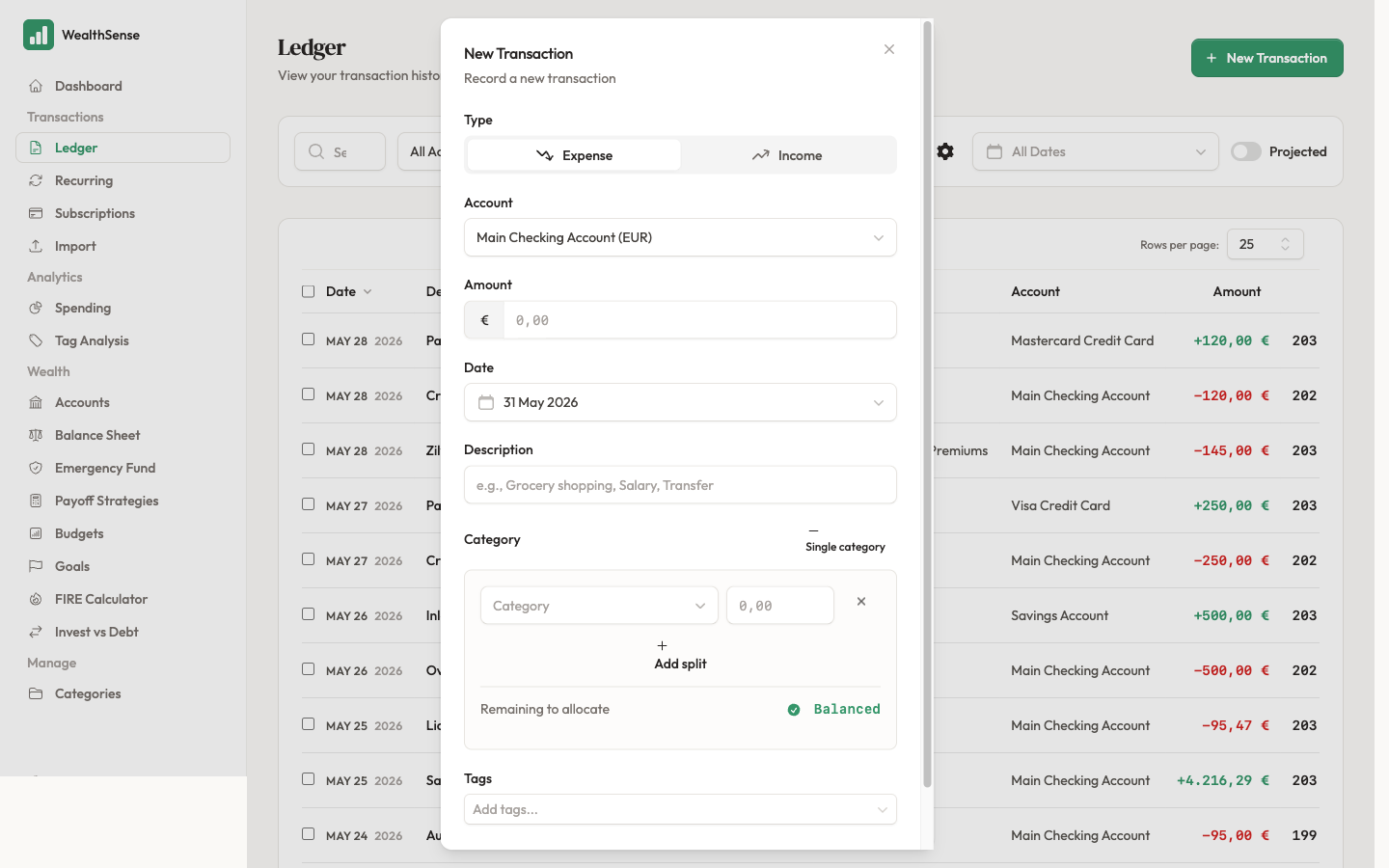Viewport: 1389px width, 868px height.
Task: Click the Budgets icon in sidebar
Action: [x=36, y=533]
